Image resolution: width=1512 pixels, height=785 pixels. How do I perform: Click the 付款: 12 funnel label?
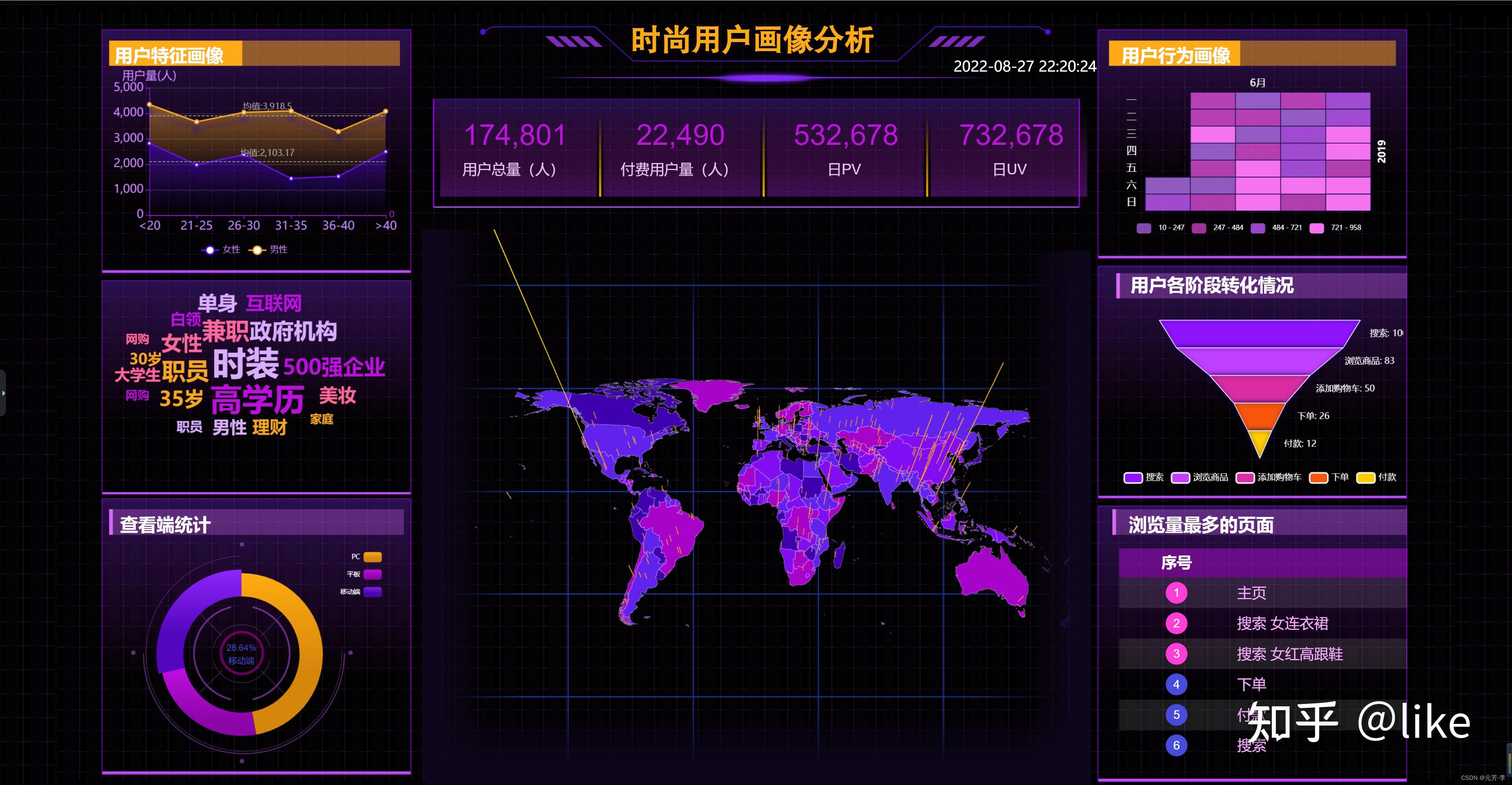click(1299, 444)
